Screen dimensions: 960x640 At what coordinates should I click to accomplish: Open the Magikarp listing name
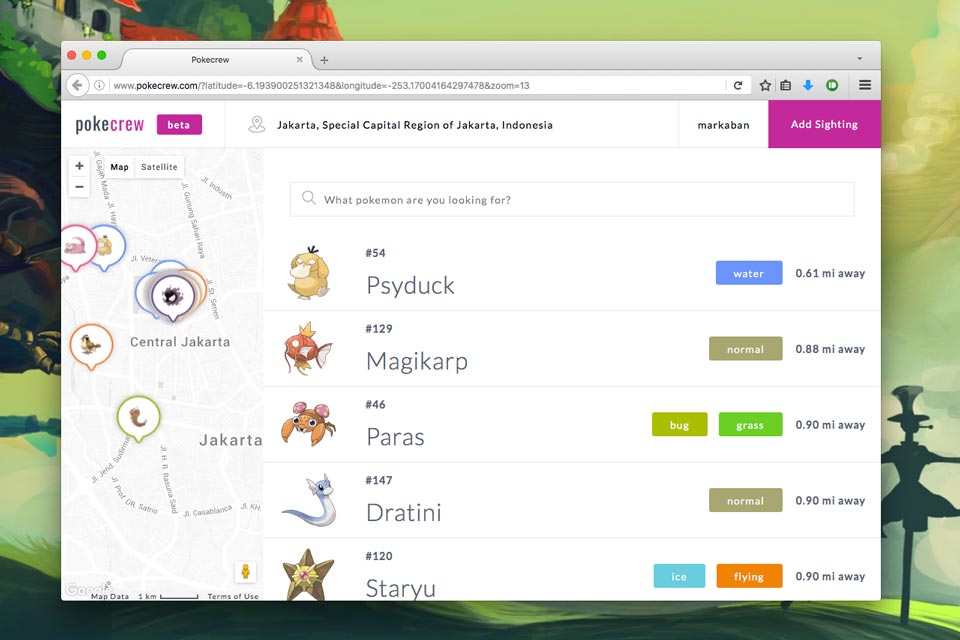point(417,361)
